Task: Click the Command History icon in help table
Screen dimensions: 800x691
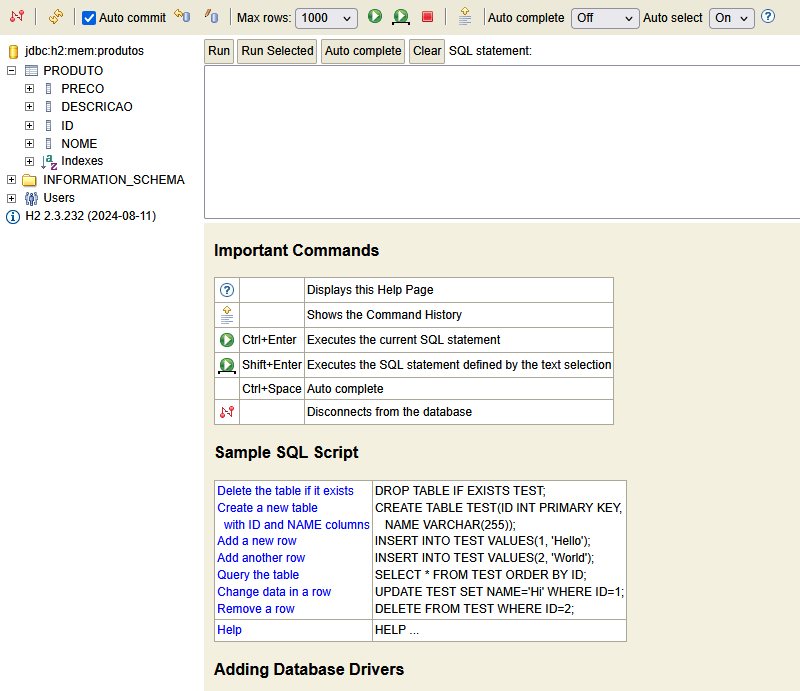Action: [x=227, y=315]
